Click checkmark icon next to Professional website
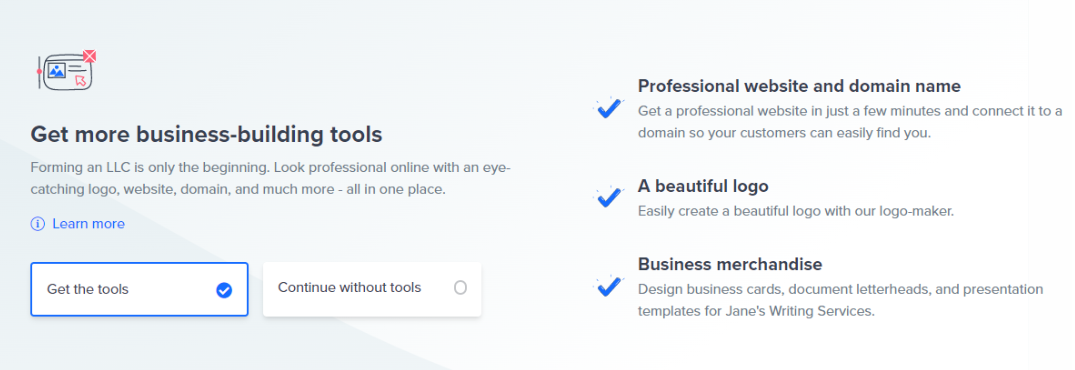 (x=608, y=108)
